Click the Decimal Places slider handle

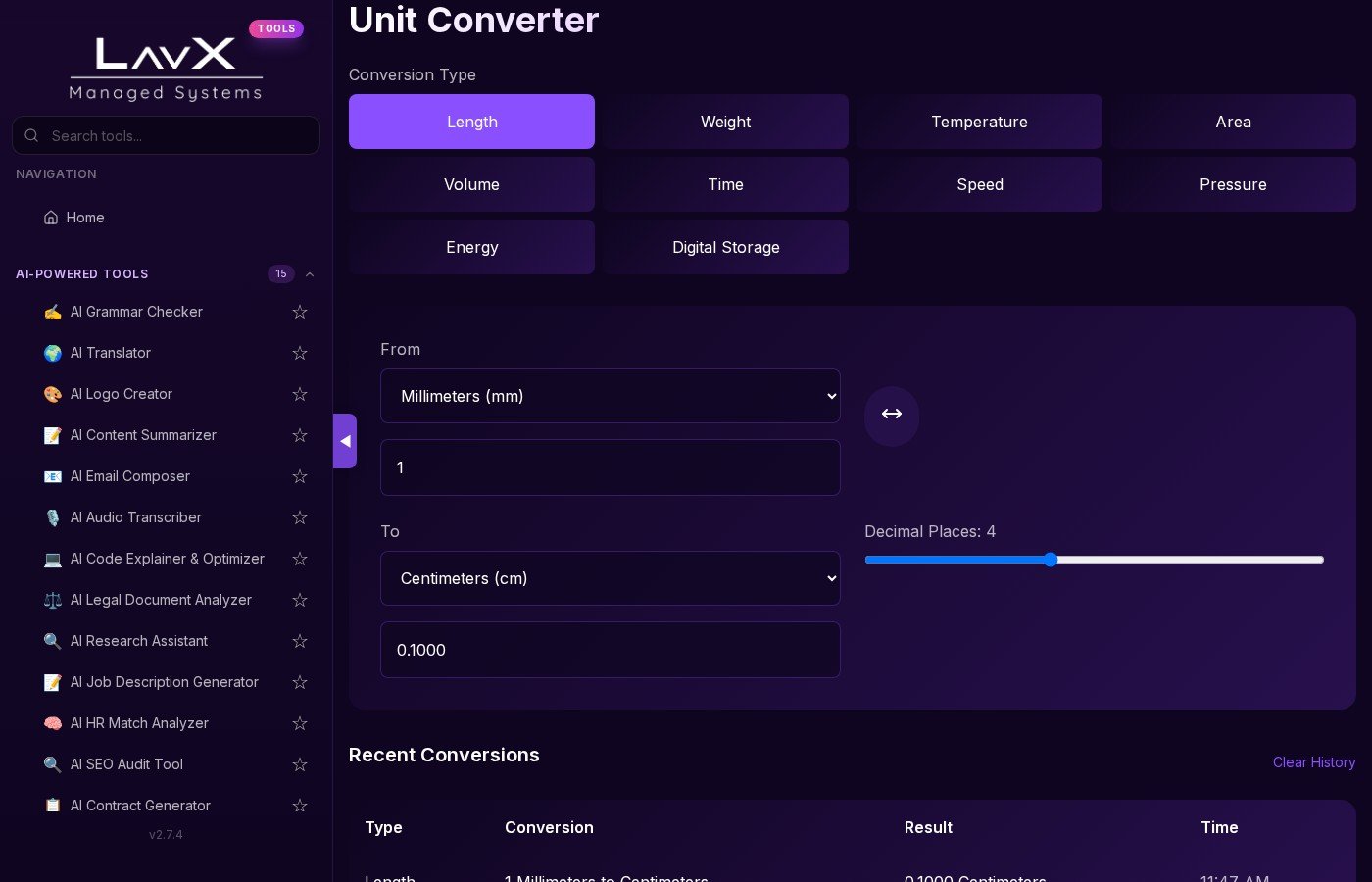click(1051, 560)
